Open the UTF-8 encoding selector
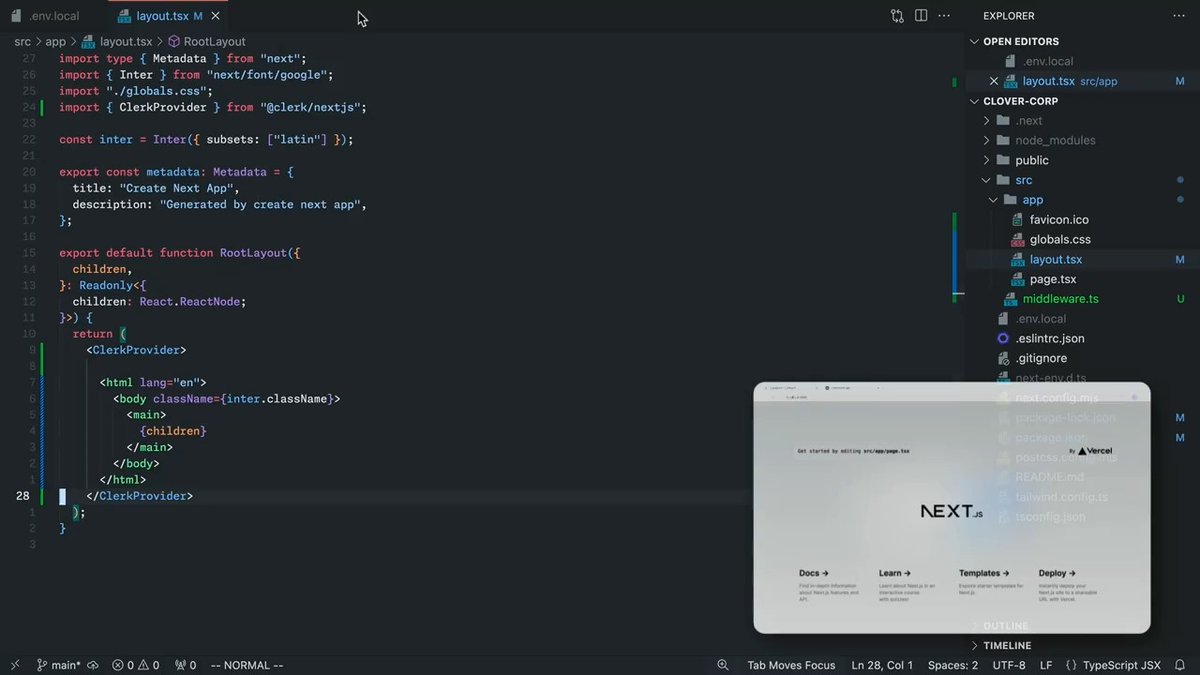This screenshot has height=675, width=1200. tap(1009, 665)
